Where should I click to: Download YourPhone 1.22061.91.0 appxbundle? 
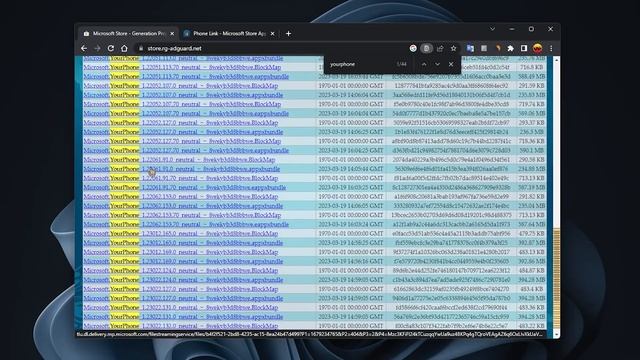pos(182,169)
